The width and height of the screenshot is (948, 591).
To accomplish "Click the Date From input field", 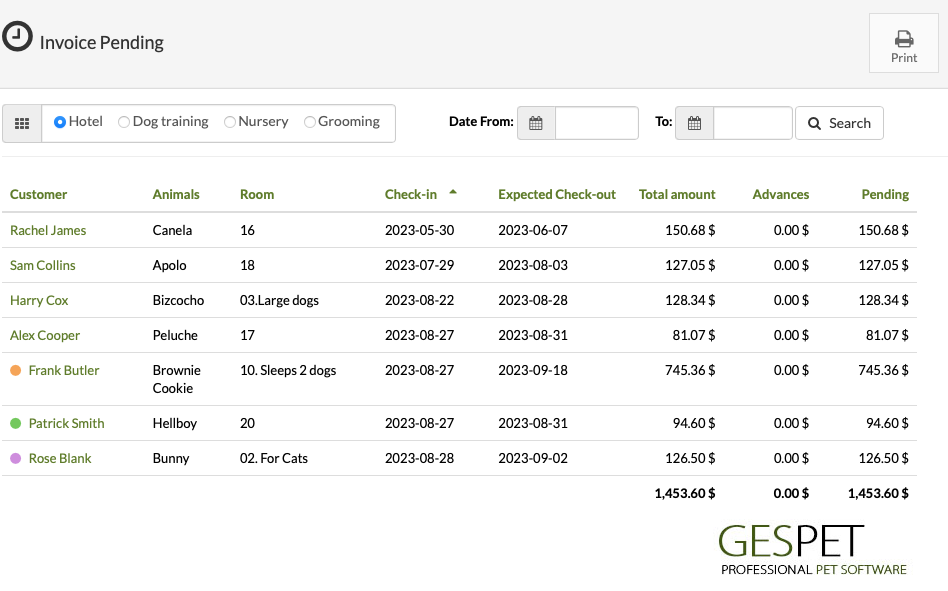I will coord(597,123).
